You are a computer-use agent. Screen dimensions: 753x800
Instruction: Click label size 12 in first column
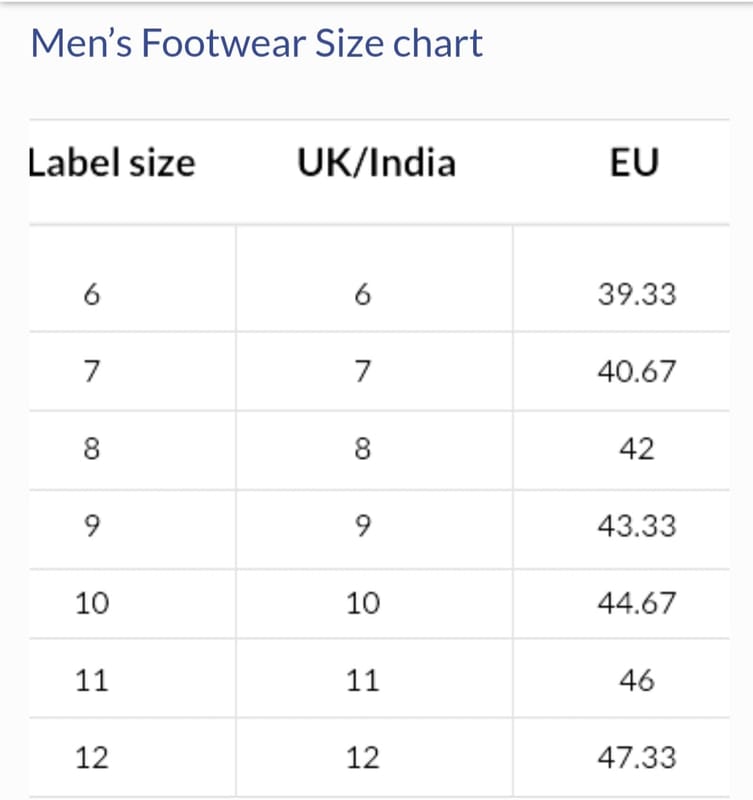(92, 758)
